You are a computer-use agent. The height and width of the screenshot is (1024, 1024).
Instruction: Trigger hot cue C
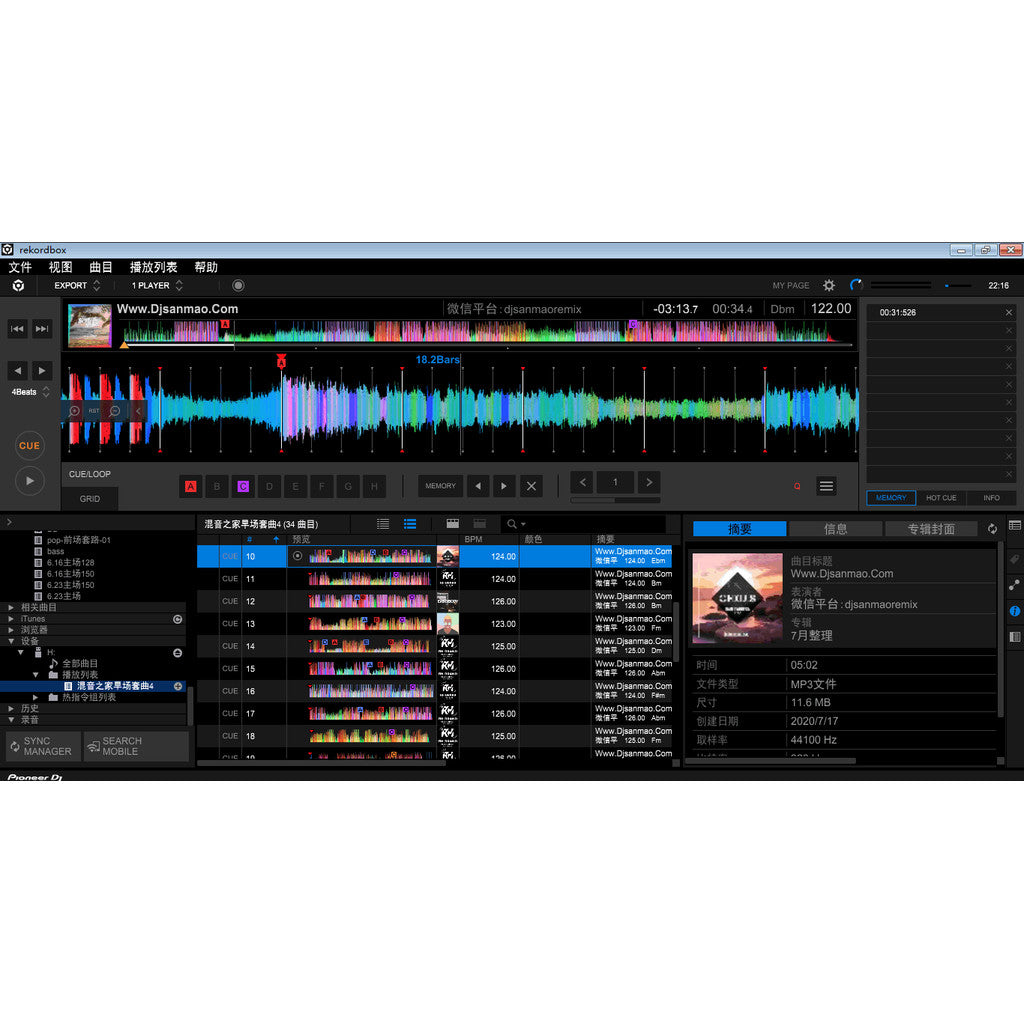click(243, 486)
